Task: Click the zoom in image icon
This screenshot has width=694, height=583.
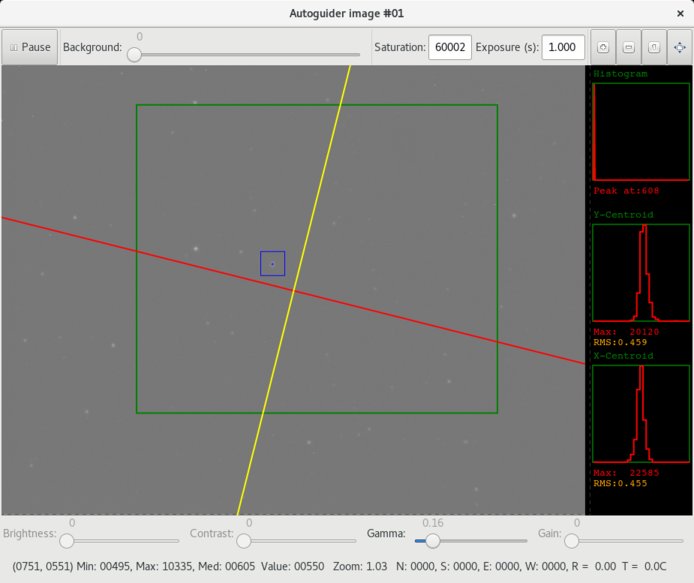Action: [603, 47]
